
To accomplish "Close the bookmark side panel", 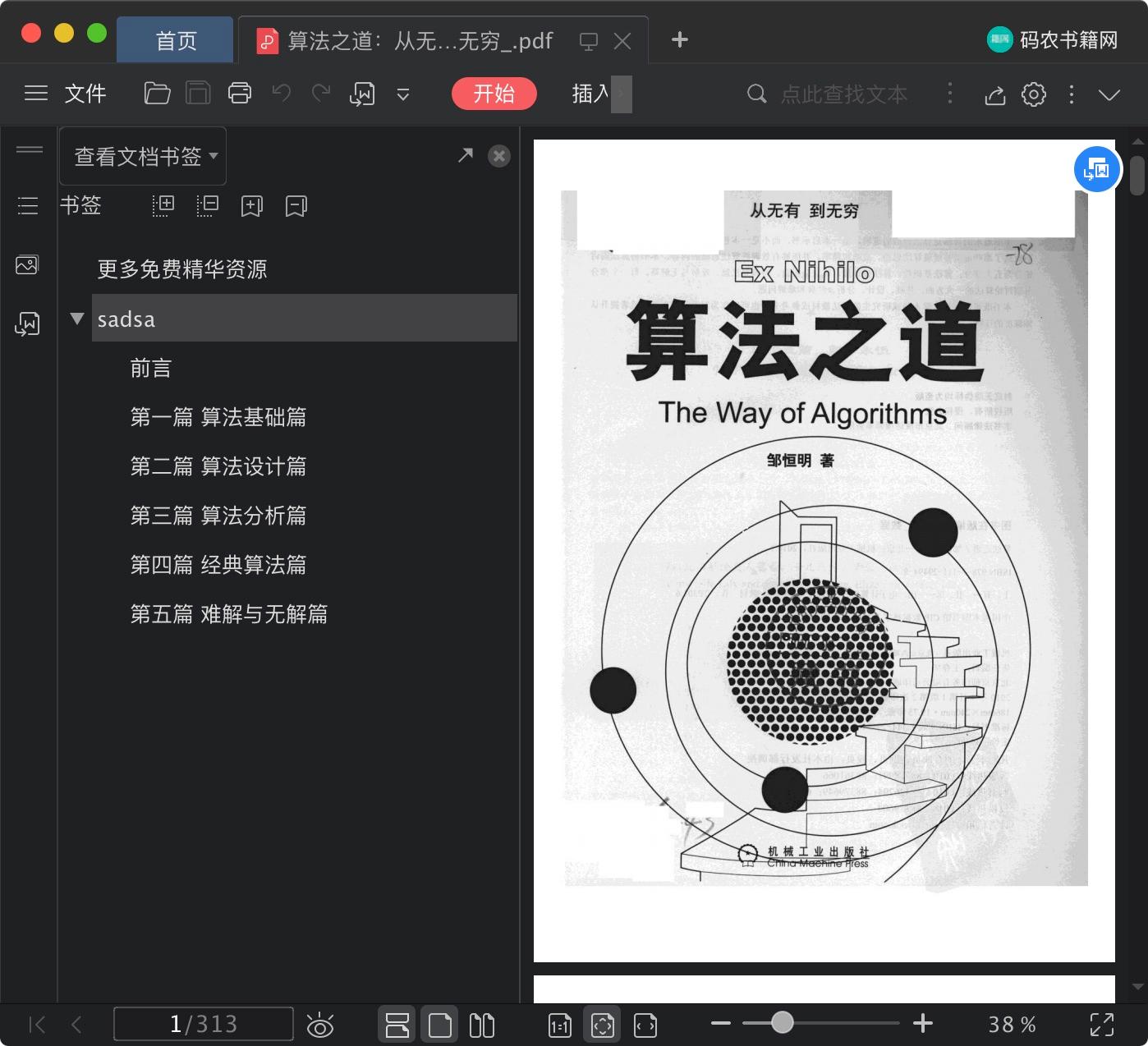I will (499, 156).
